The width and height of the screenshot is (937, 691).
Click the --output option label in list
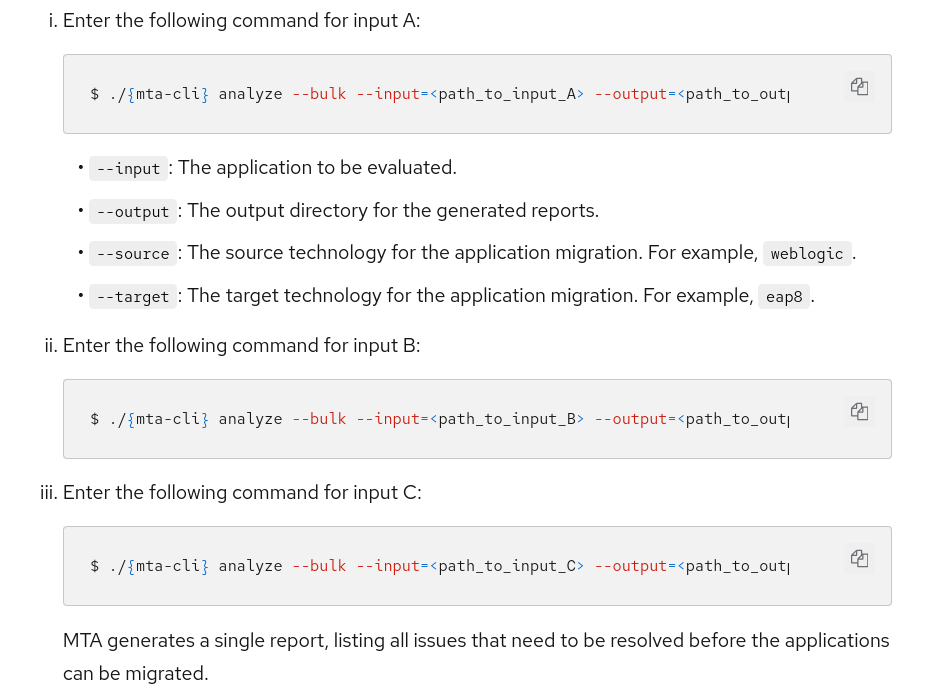(x=133, y=212)
